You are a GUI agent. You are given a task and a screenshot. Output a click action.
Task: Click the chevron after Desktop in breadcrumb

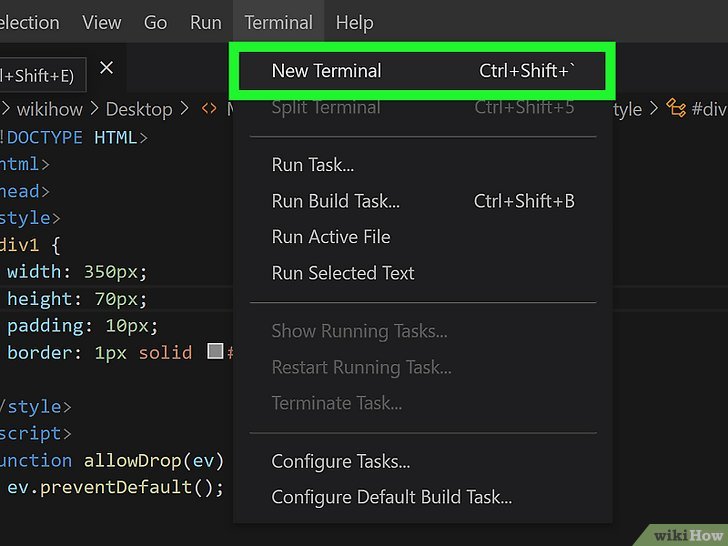tap(184, 109)
